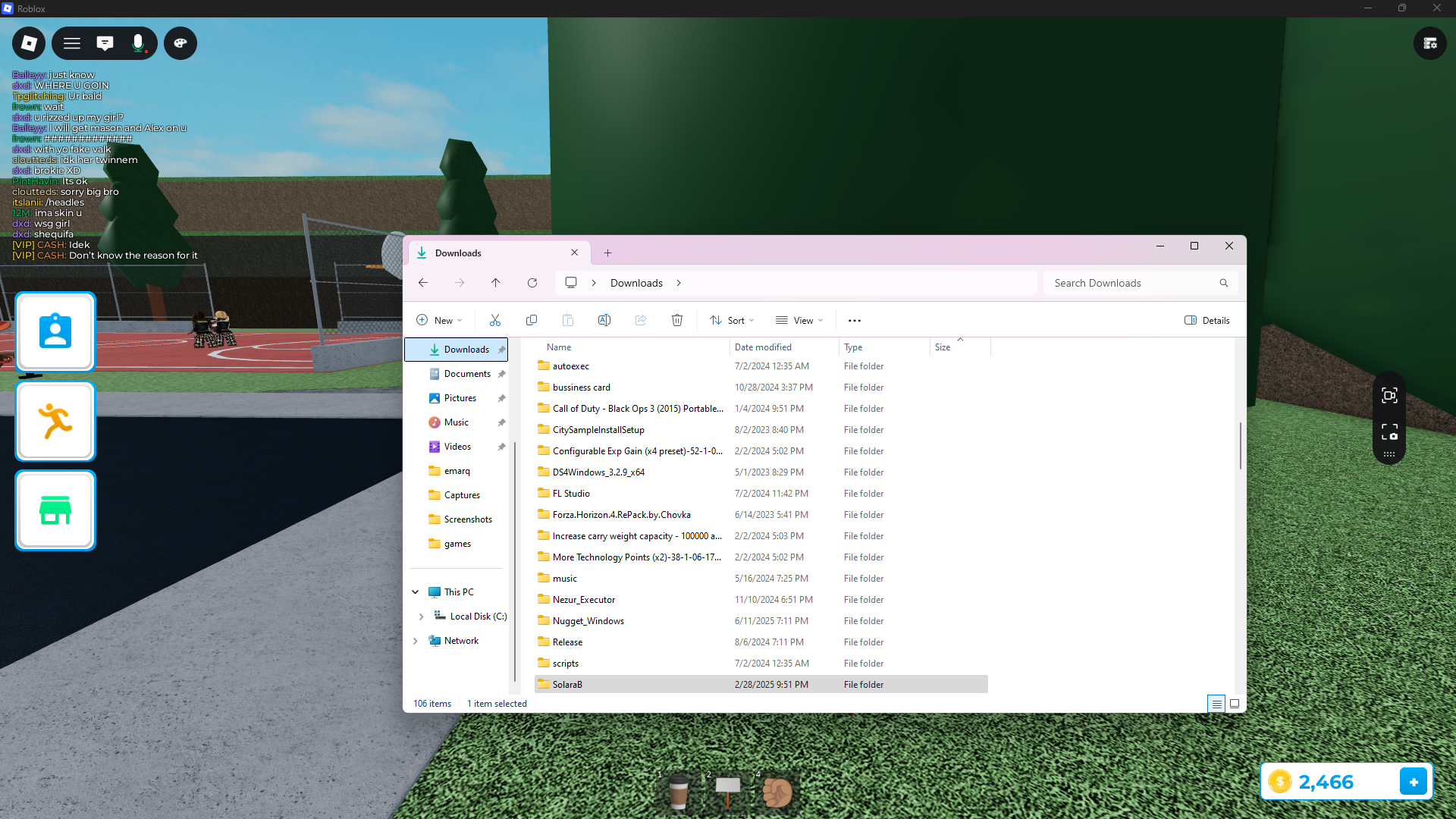Cut the selected item
The width and height of the screenshot is (1456, 819).
(x=495, y=320)
